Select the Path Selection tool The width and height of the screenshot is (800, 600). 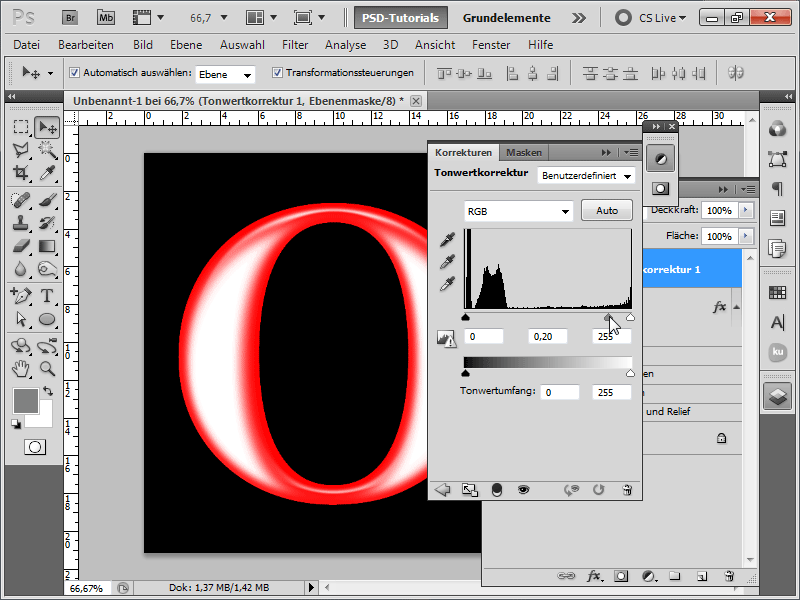click(x=21, y=319)
